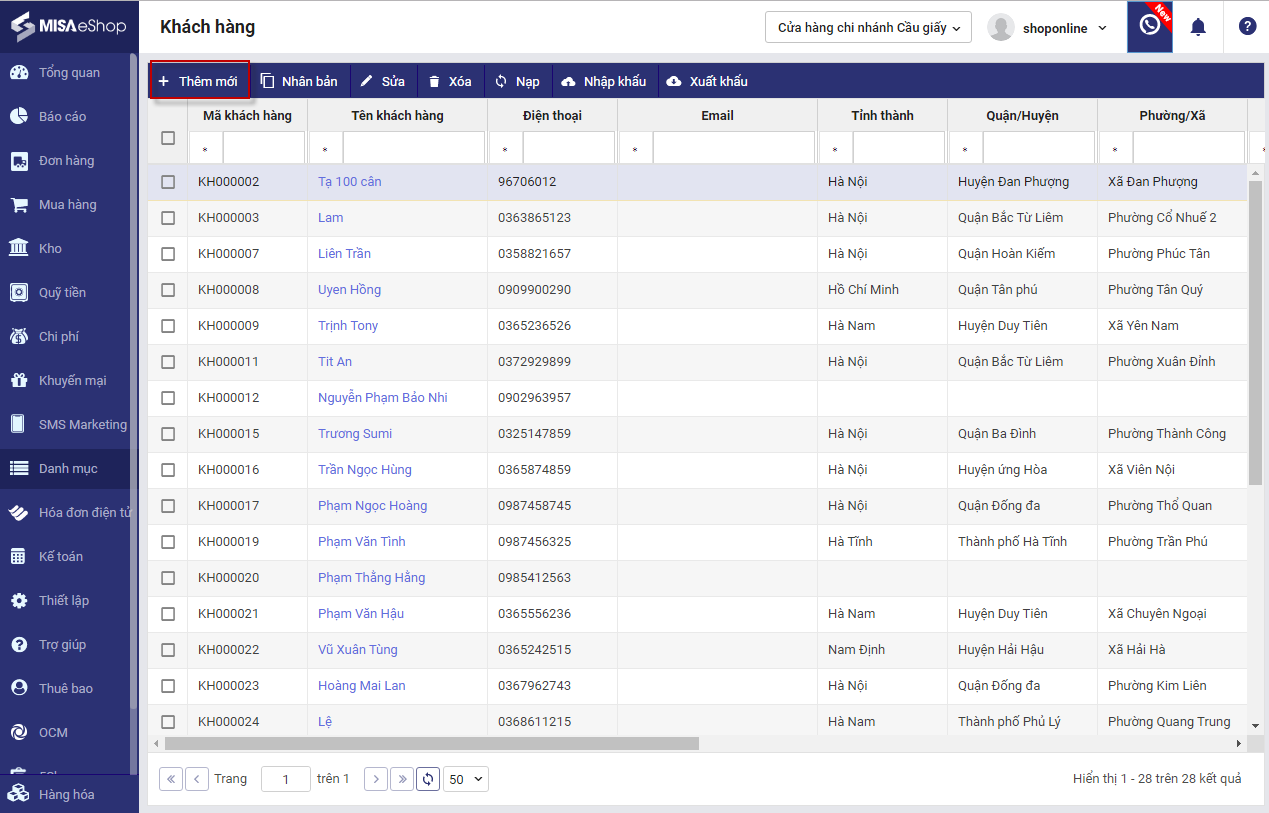Expand the shoponline user account menu

pyautogui.click(x=1048, y=28)
